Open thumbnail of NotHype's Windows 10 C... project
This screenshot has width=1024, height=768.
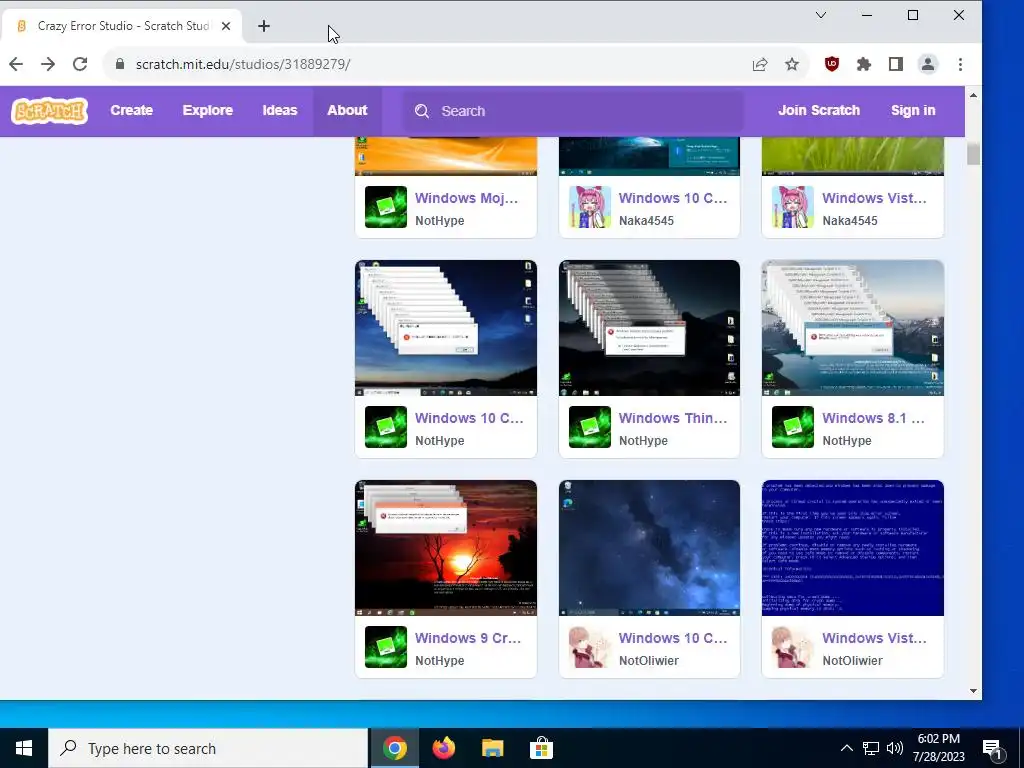pyautogui.click(x=446, y=328)
